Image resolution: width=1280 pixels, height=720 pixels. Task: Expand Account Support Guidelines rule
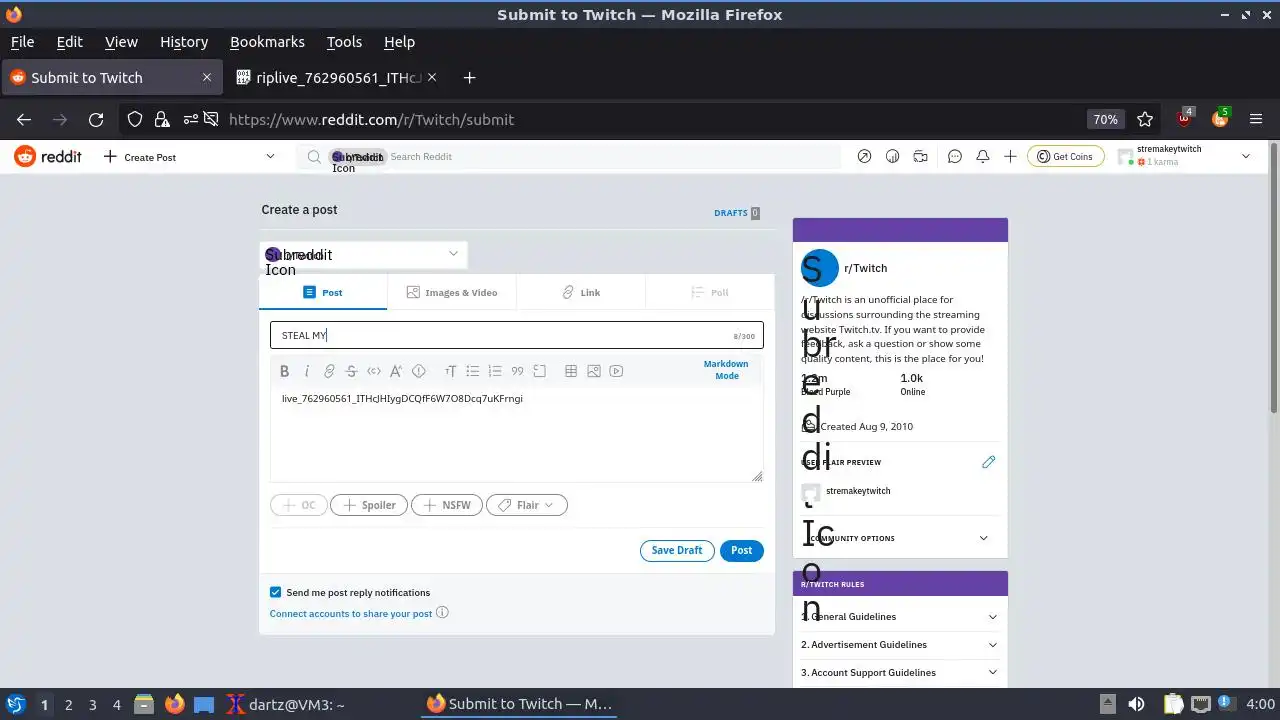(900, 673)
